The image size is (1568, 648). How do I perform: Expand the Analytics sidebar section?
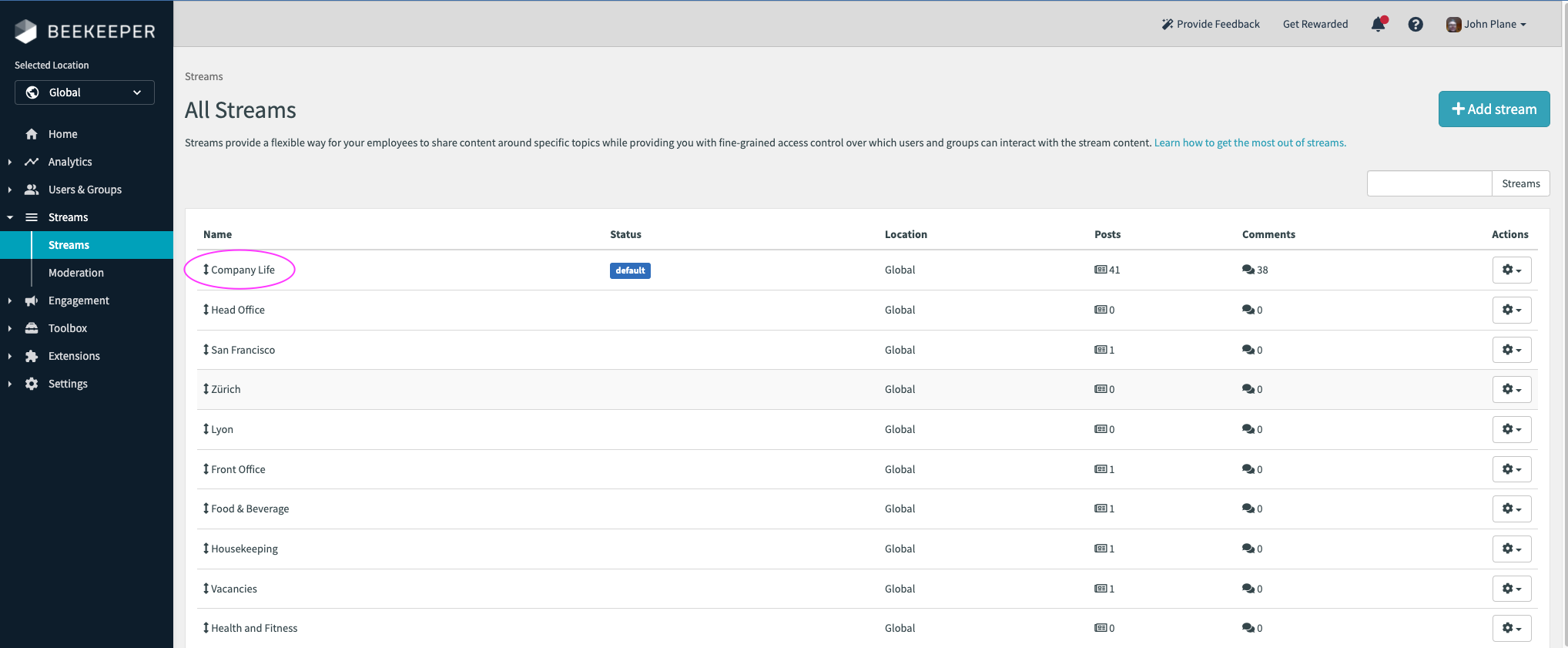(69, 162)
